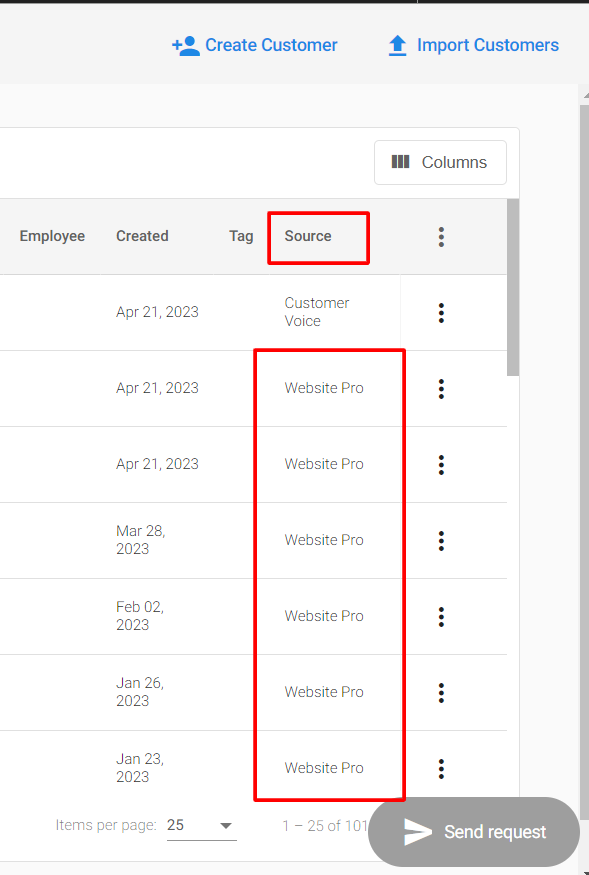Screen dimensions: 589x875
Task: Click the table's vertical scrollbar thumb
Action: (513, 287)
